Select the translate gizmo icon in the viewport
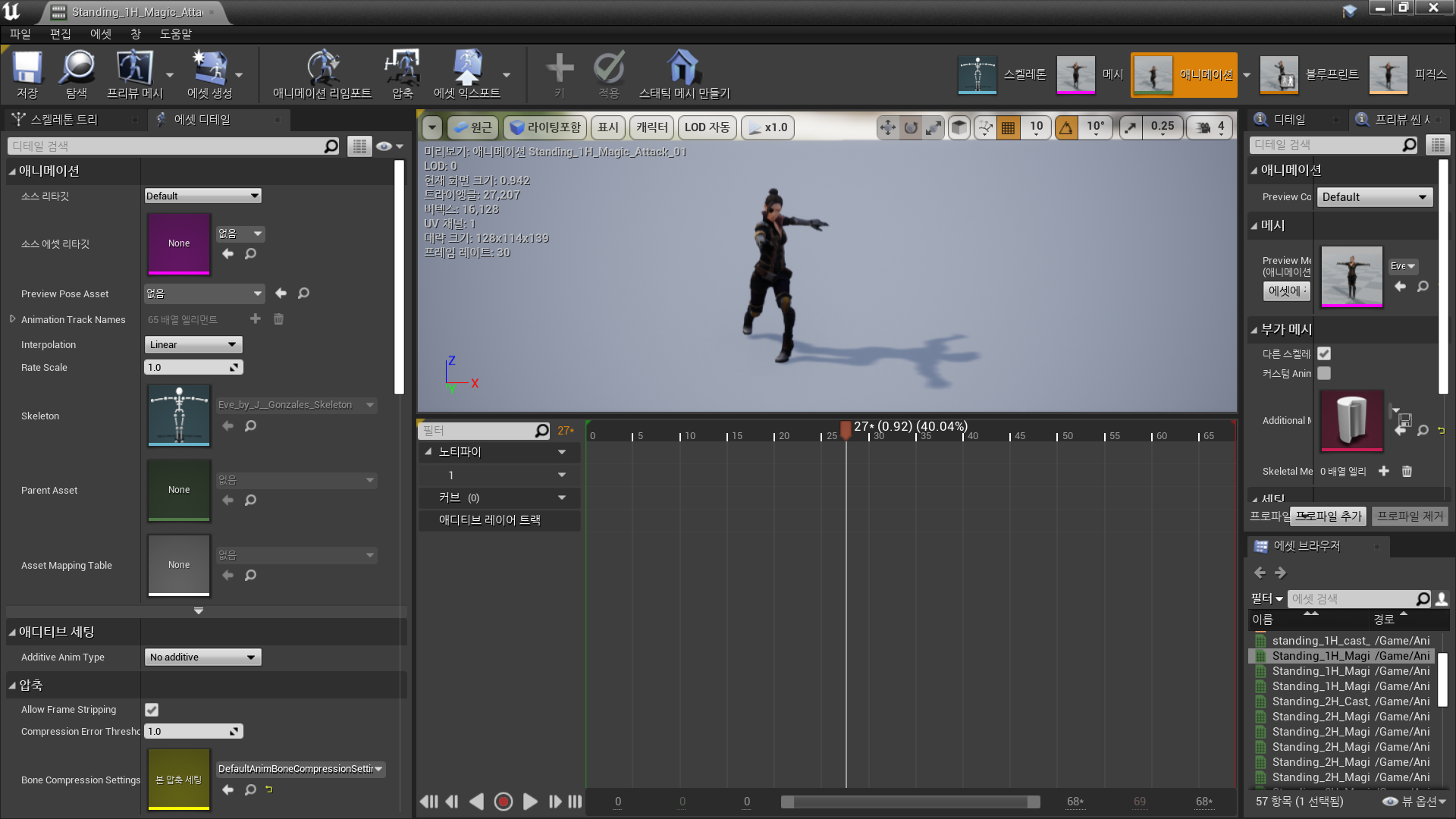Image resolution: width=1456 pixels, height=819 pixels. click(x=887, y=127)
